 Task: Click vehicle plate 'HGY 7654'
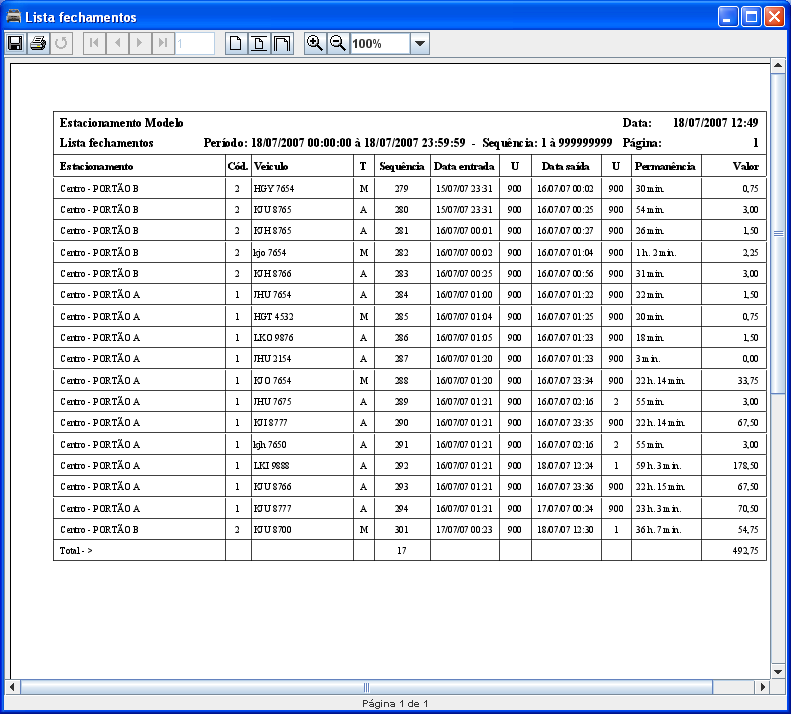click(274, 188)
